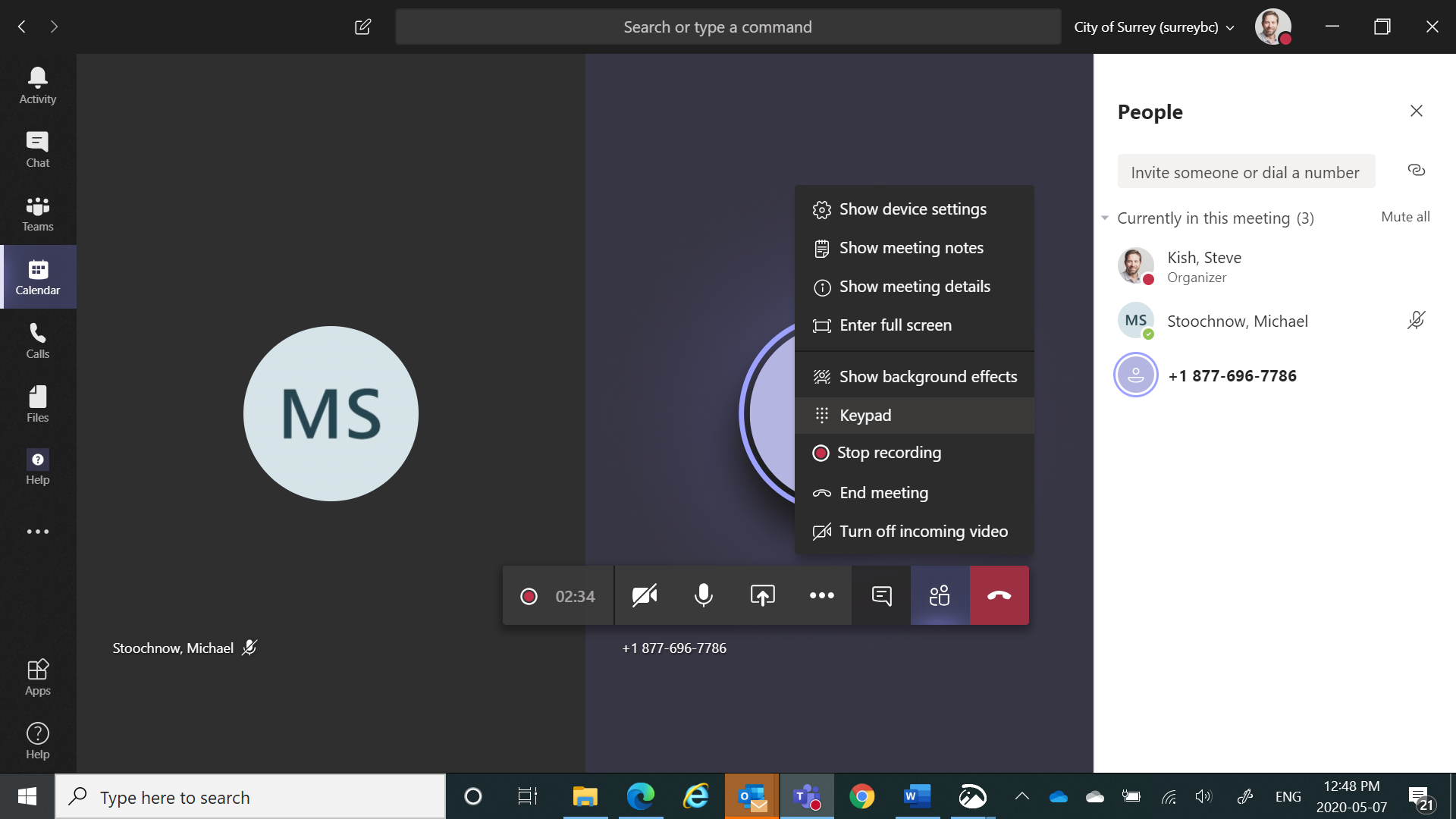Screen dimensions: 1456x819
Task: Open the Windows Start menu
Action: [x=27, y=796]
